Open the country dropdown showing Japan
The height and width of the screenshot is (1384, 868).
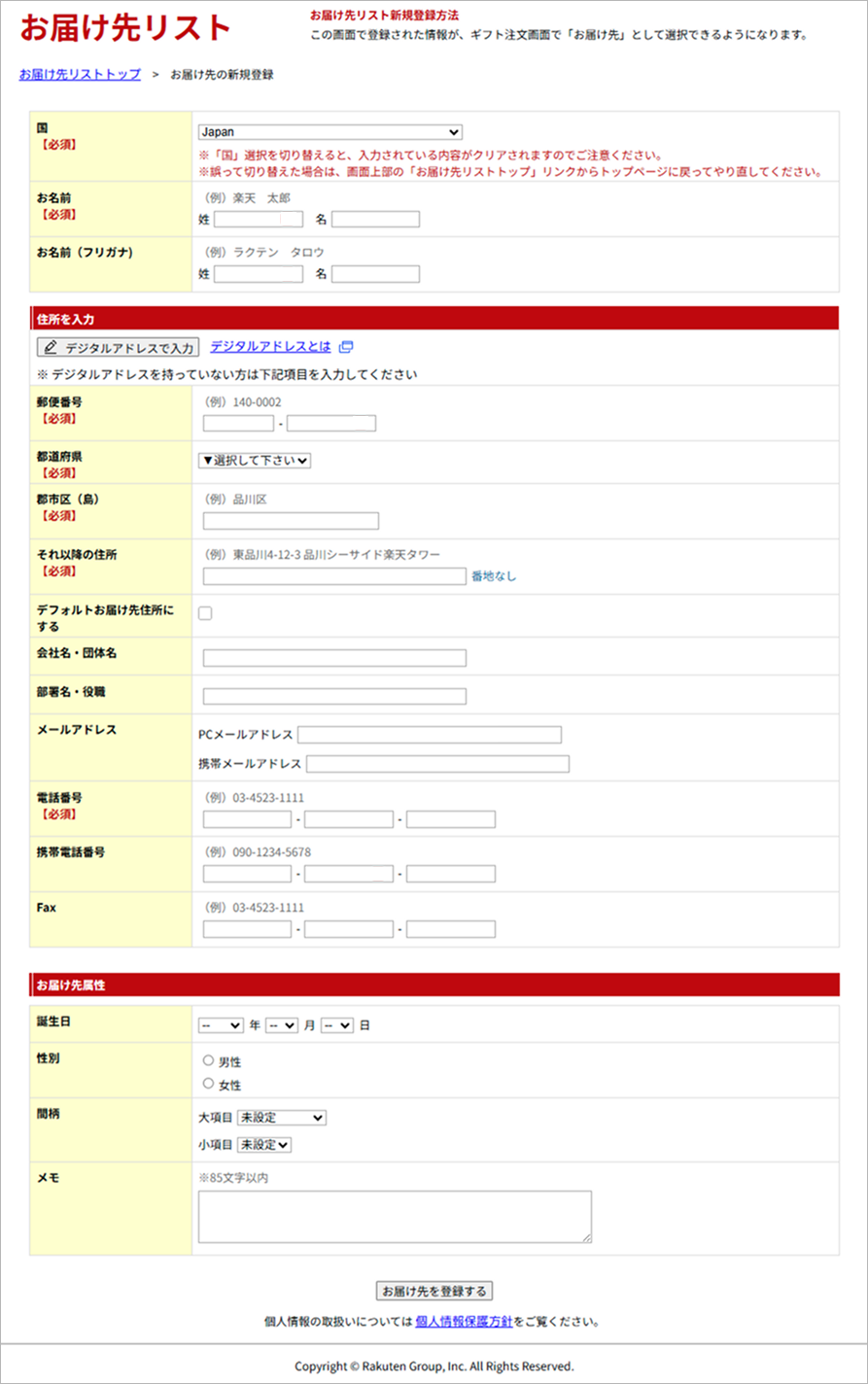pos(330,131)
